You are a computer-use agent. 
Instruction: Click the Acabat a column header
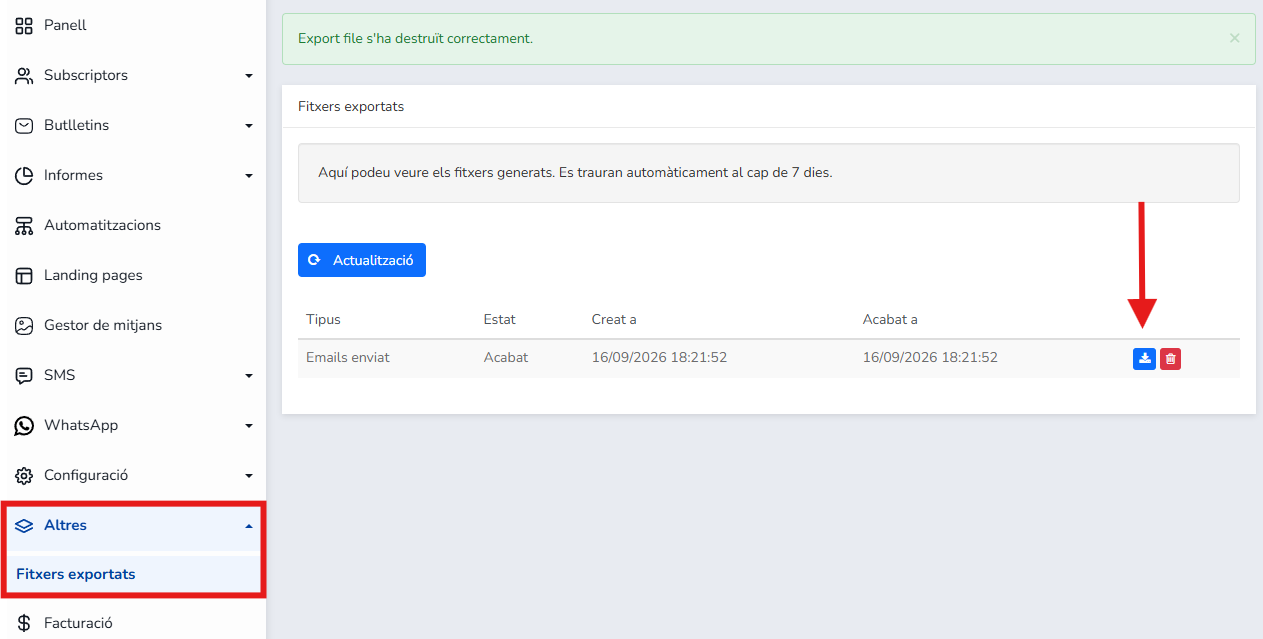[890, 319]
